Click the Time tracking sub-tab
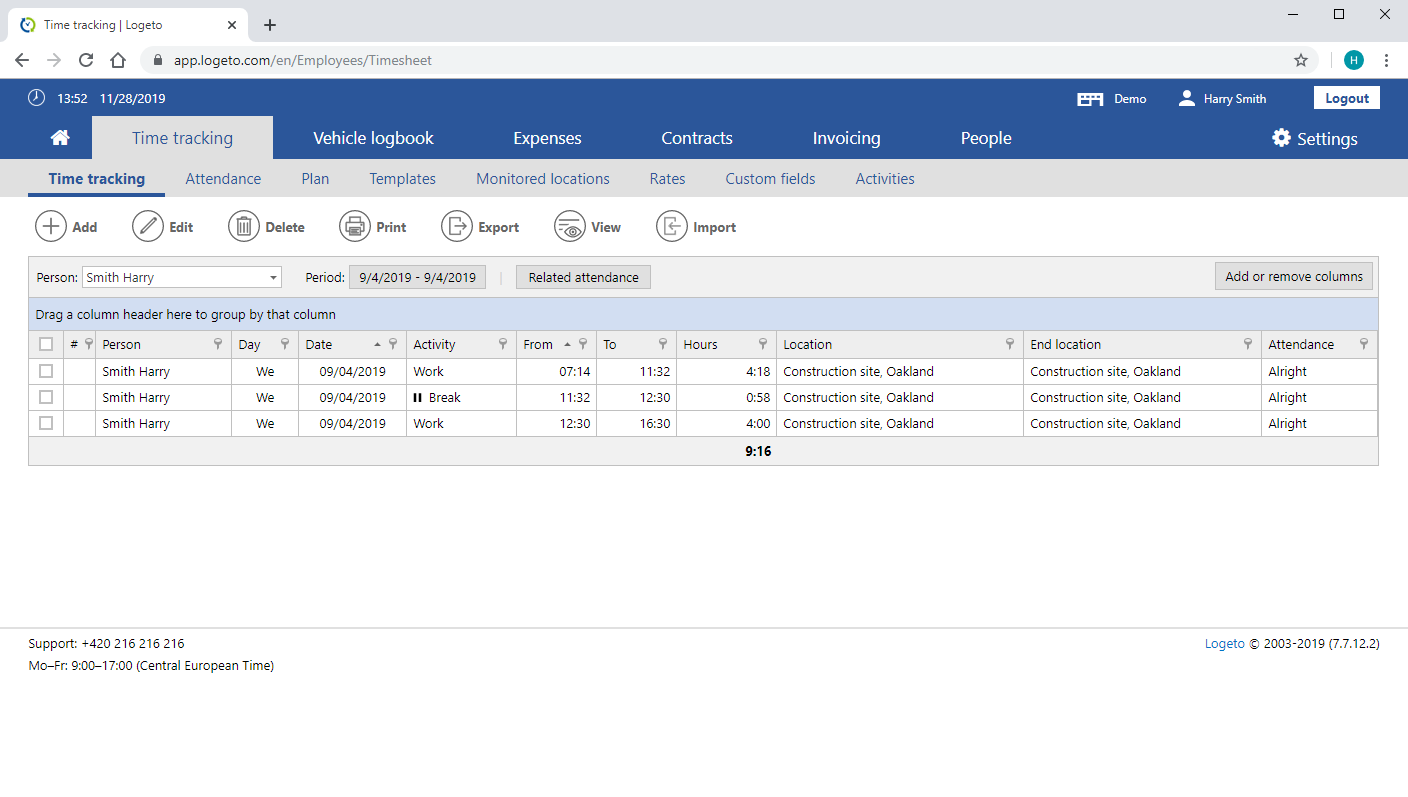The width and height of the screenshot is (1408, 797). [97, 179]
